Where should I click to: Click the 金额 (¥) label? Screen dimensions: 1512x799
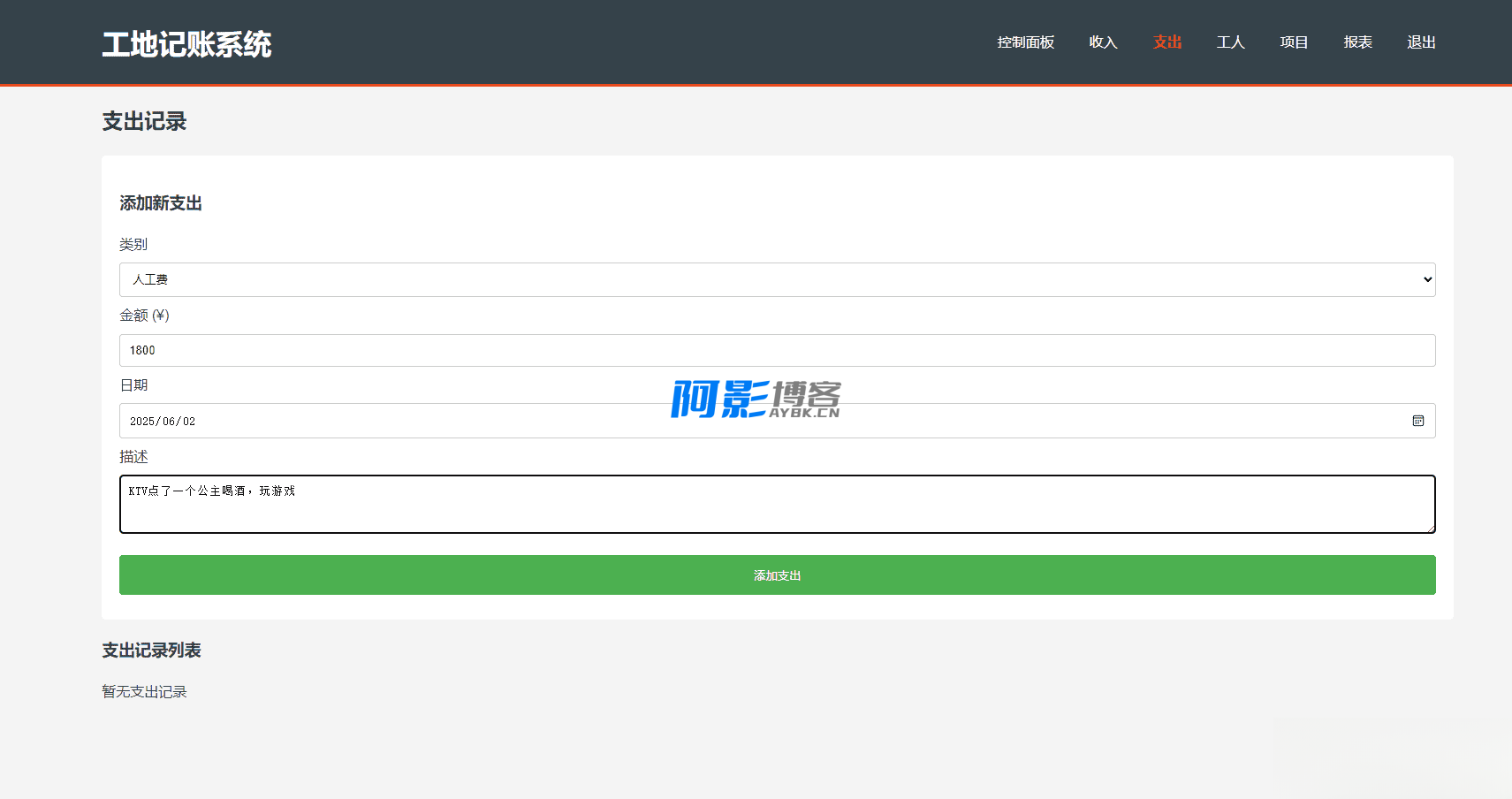tap(144, 316)
